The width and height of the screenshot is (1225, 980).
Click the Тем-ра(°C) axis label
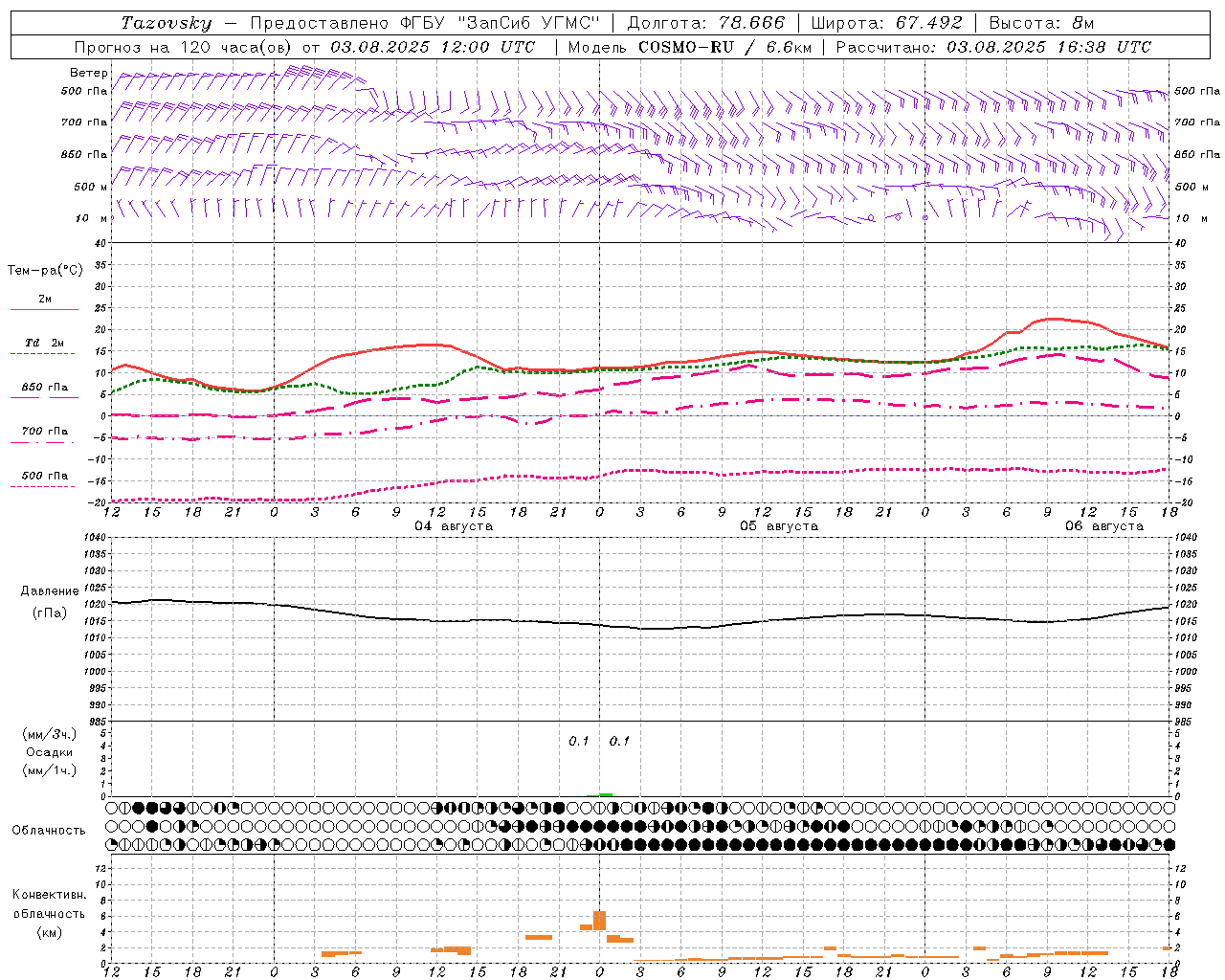pyautogui.click(x=45, y=271)
